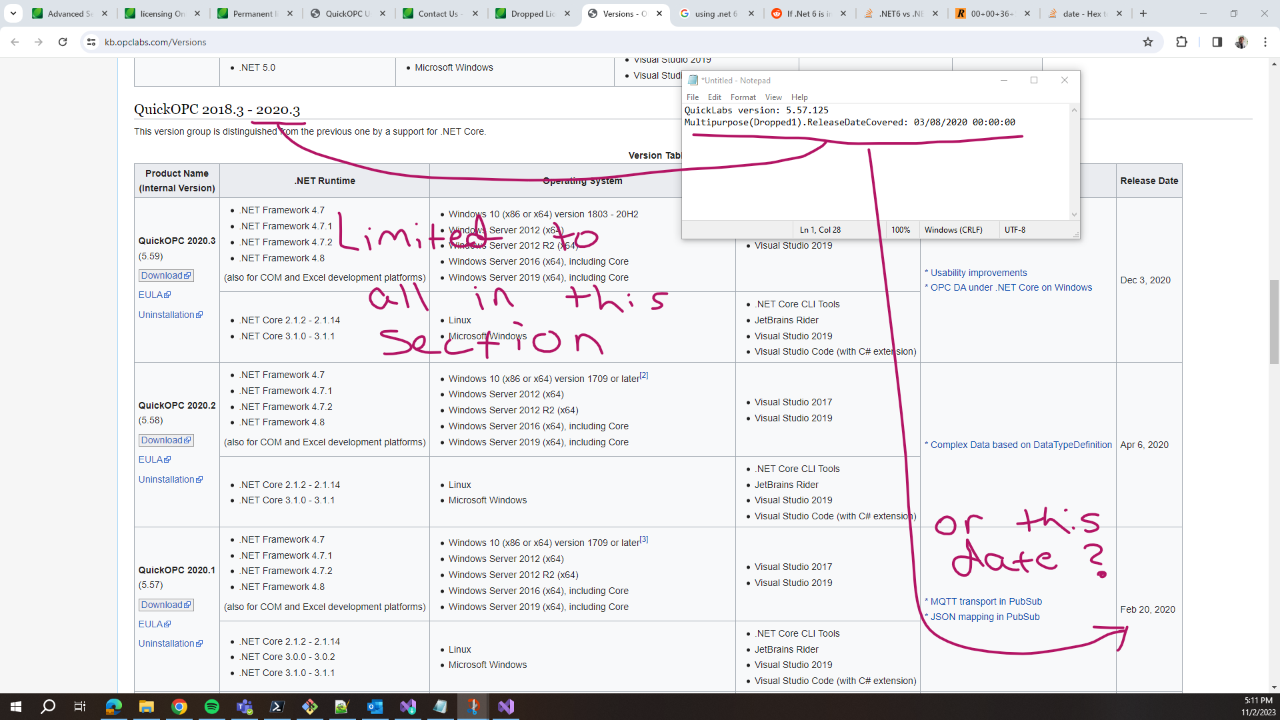1280x720 pixels.
Task: Open Uninstallation link for QuickOPC 2020.2
Action: (170, 480)
